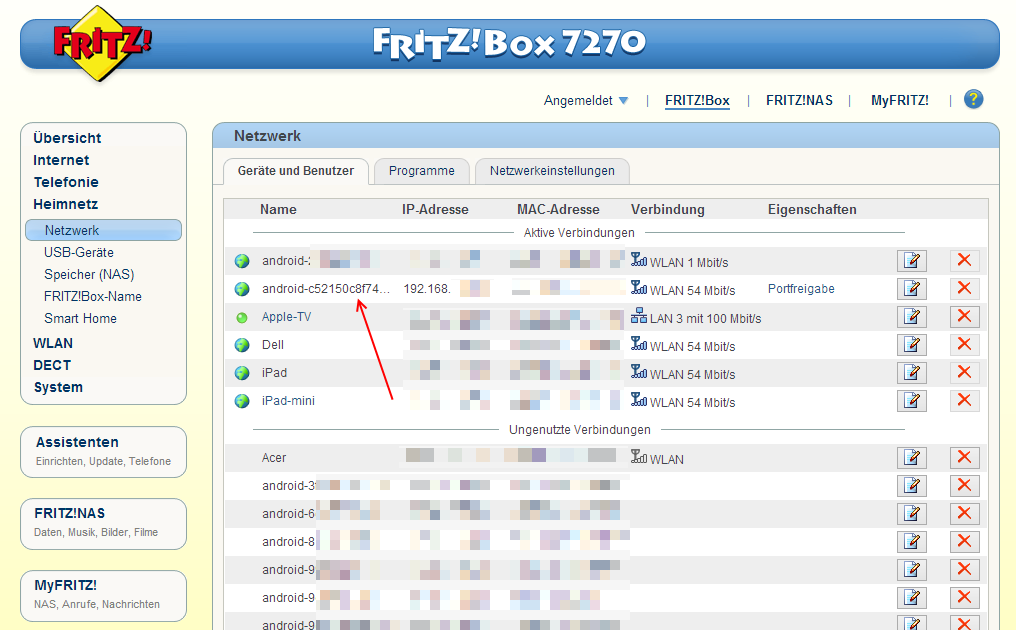
Task: Edit the device with WLAN 1 Mbit/s
Action: (x=912, y=261)
